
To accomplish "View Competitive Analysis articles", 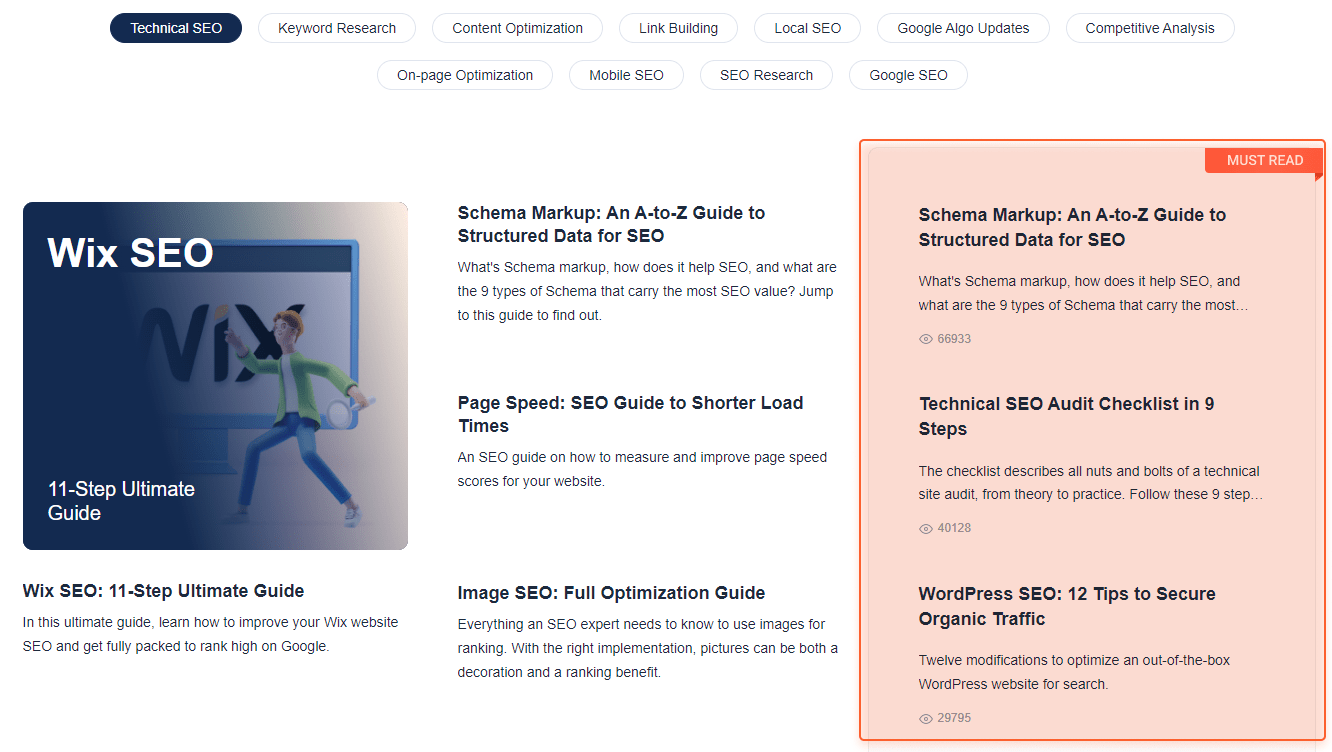I will click(x=1150, y=28).
